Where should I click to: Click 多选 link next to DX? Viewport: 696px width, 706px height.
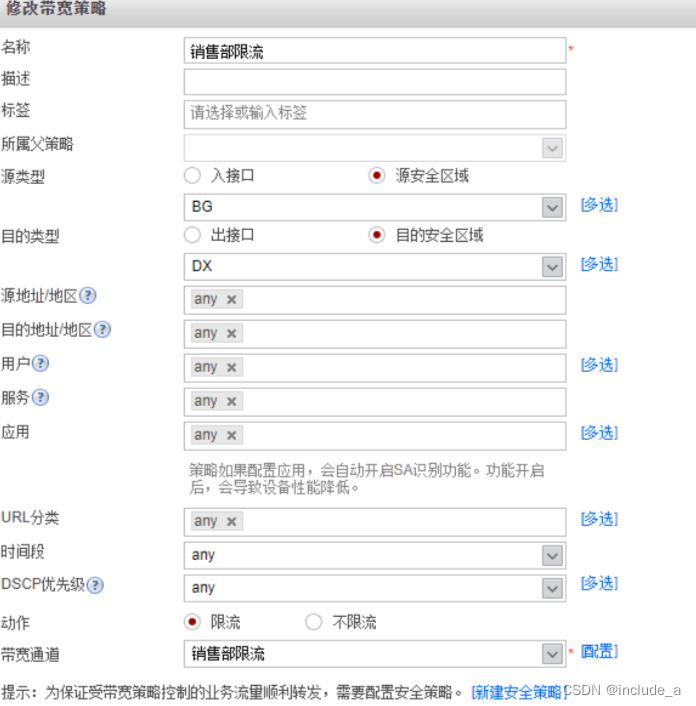599,264
